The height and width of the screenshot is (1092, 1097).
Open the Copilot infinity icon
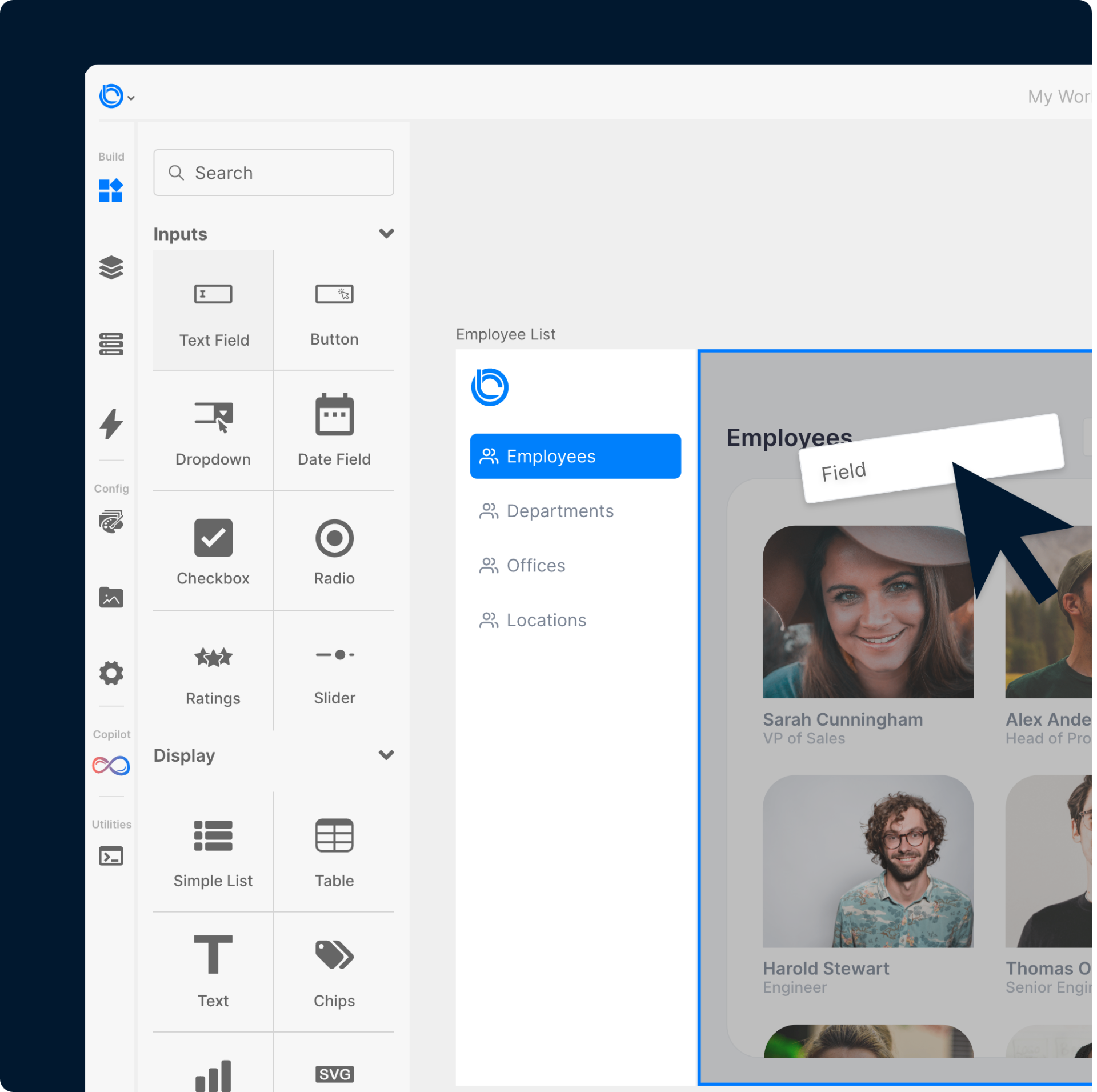pos(111,765)
